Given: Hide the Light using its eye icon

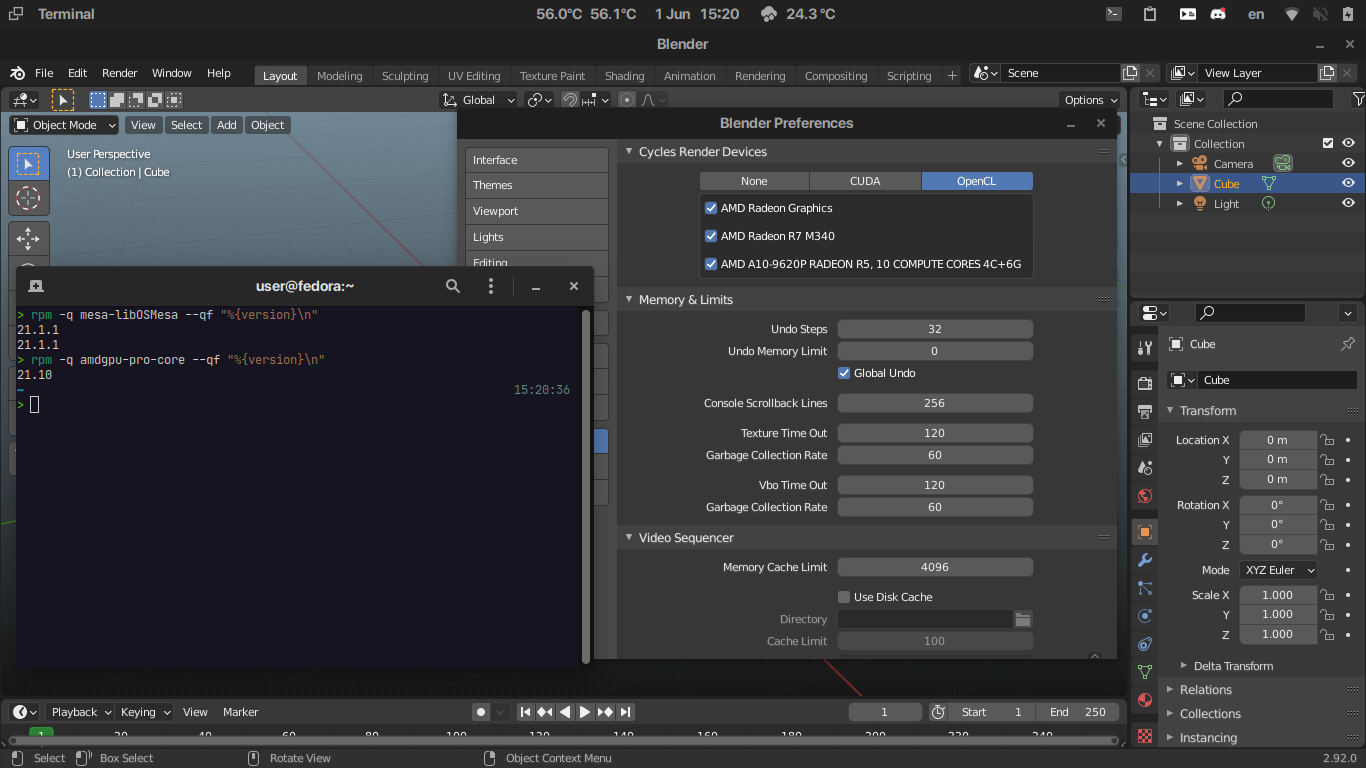Looking at the screenshot, I should 1348,203.
